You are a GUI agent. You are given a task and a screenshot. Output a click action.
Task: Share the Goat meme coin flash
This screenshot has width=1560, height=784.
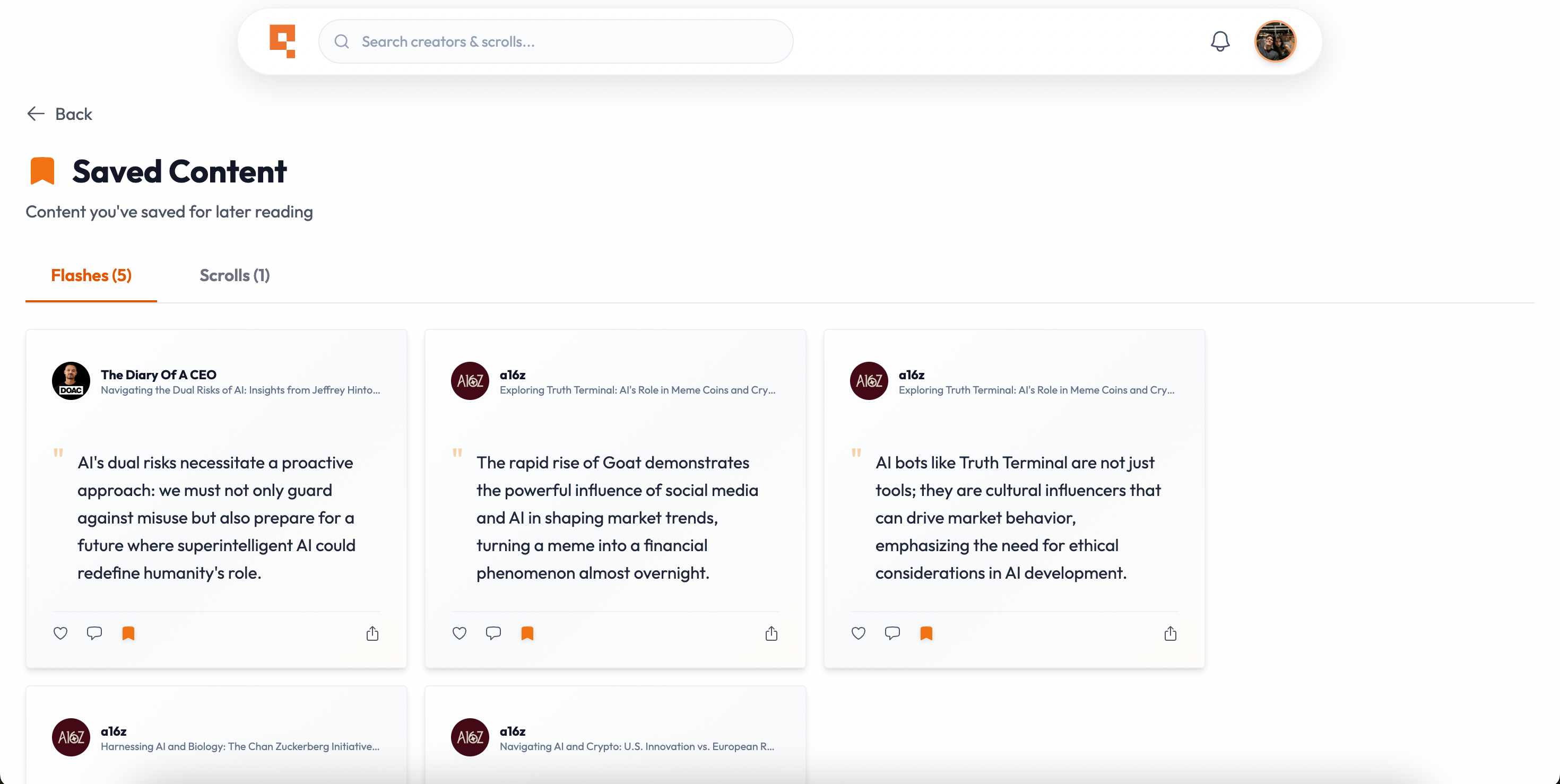[x=771, y=634]
